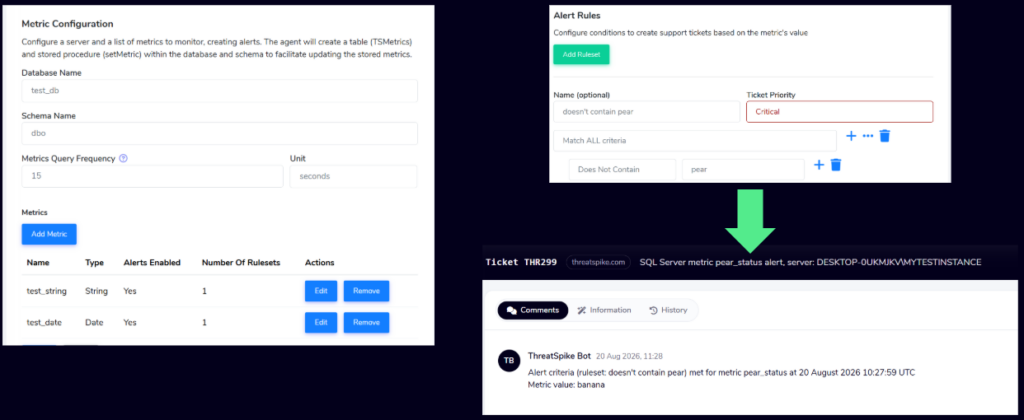1024x420 pixels.
Task: Switch to the History tab
Action: 668,310
